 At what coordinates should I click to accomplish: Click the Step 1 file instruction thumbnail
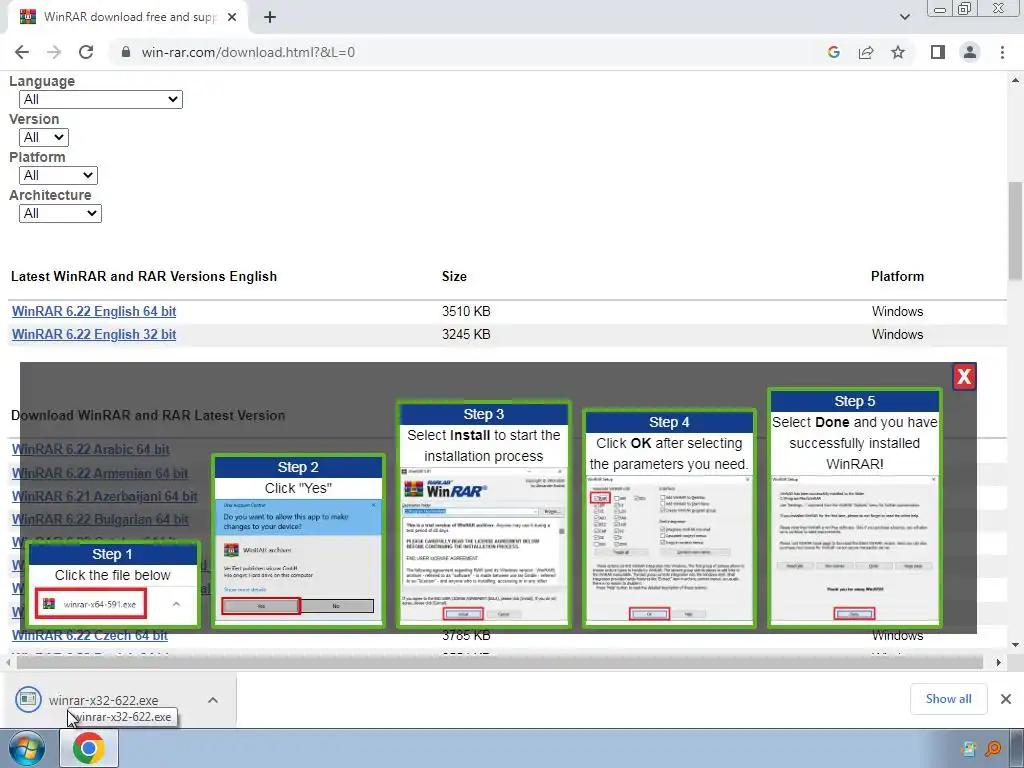pos(112,584)
